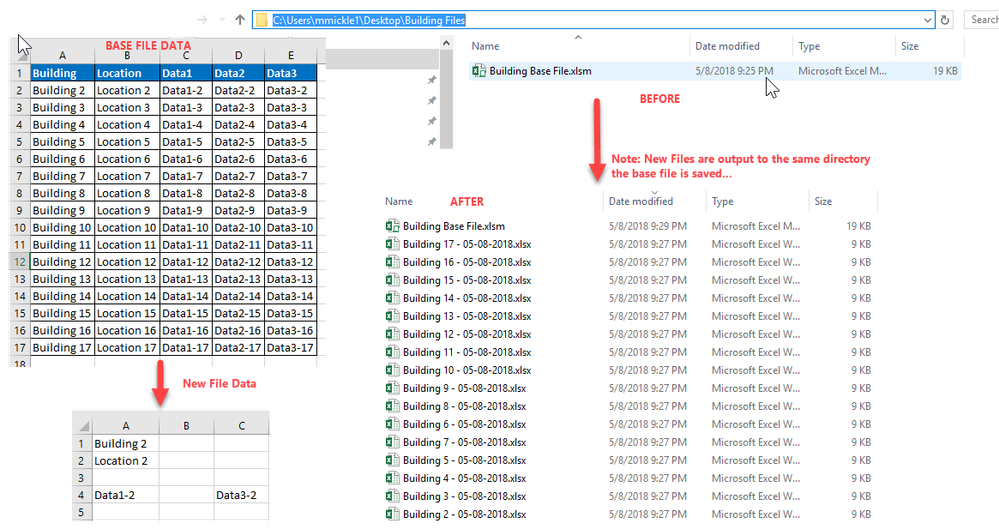The height and width of the screenshot is (529, 999).
Task: Select column E header in base file sheet
Action: 291,55
